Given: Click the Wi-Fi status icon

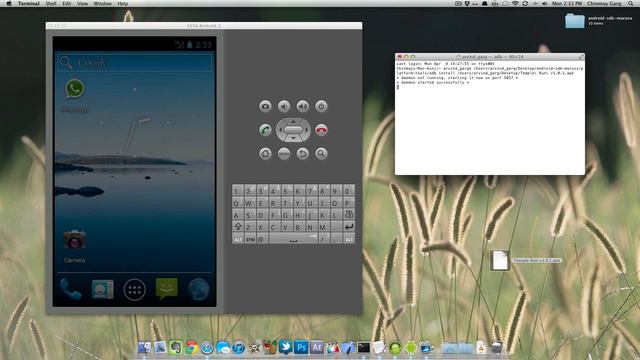Looking at the screenshot, I should [x=516, y=3].
